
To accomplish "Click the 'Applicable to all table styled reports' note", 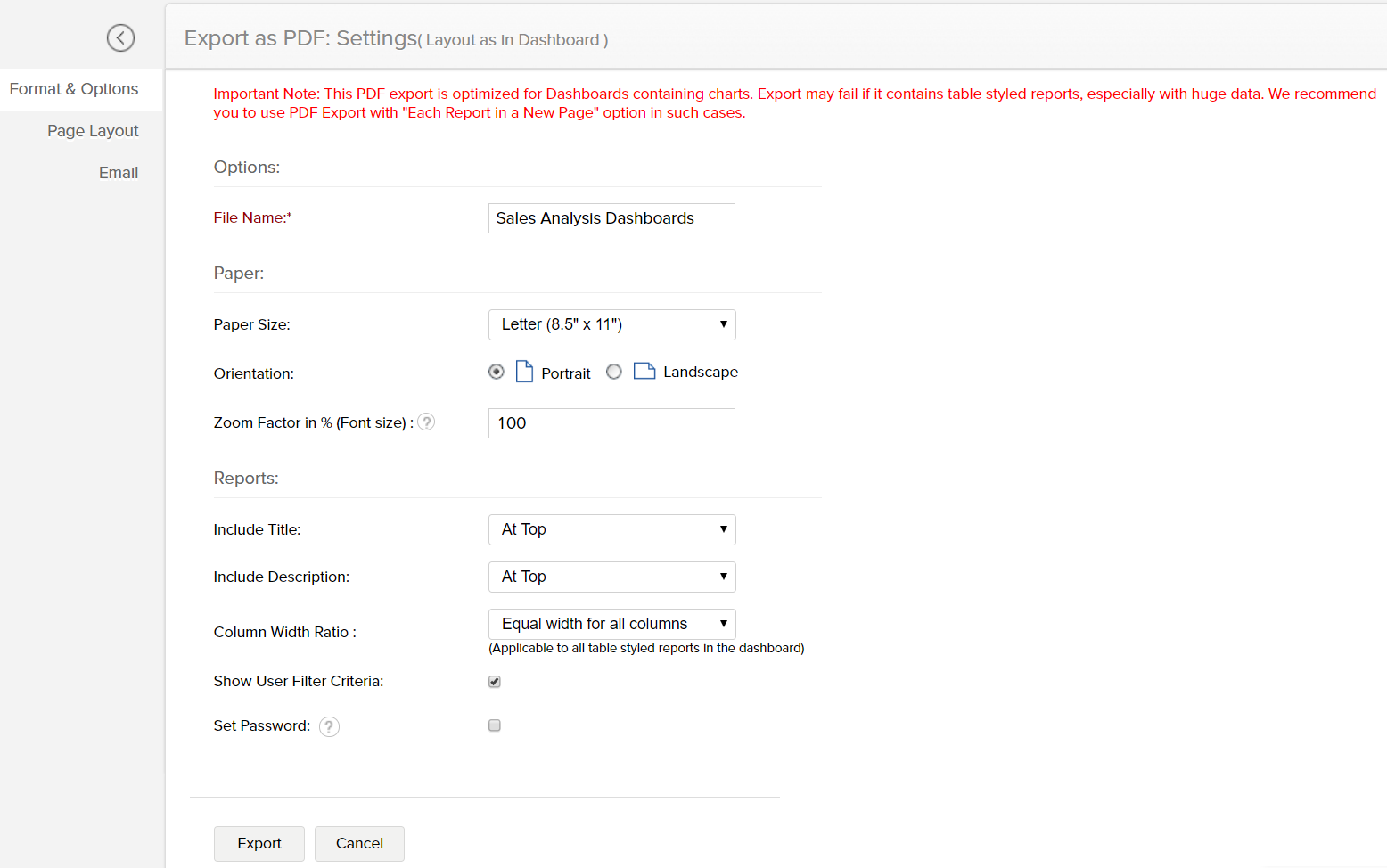I will pos(646,648).
